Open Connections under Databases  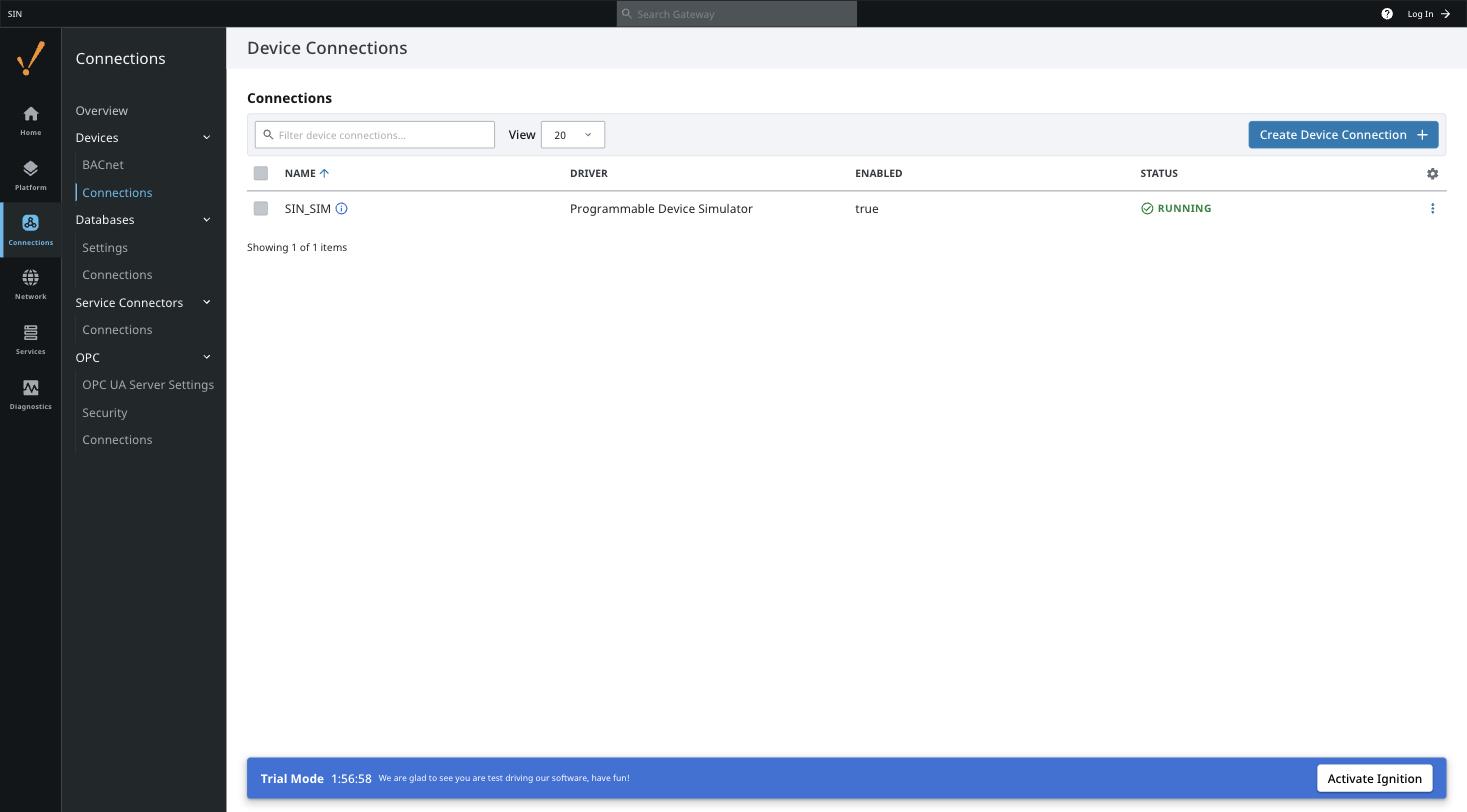(x=117, y=275)
